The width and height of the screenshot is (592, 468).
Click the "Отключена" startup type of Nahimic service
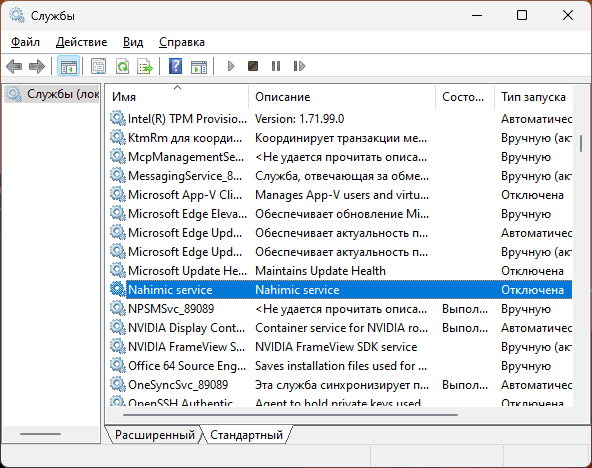click(x=532, y=290)
